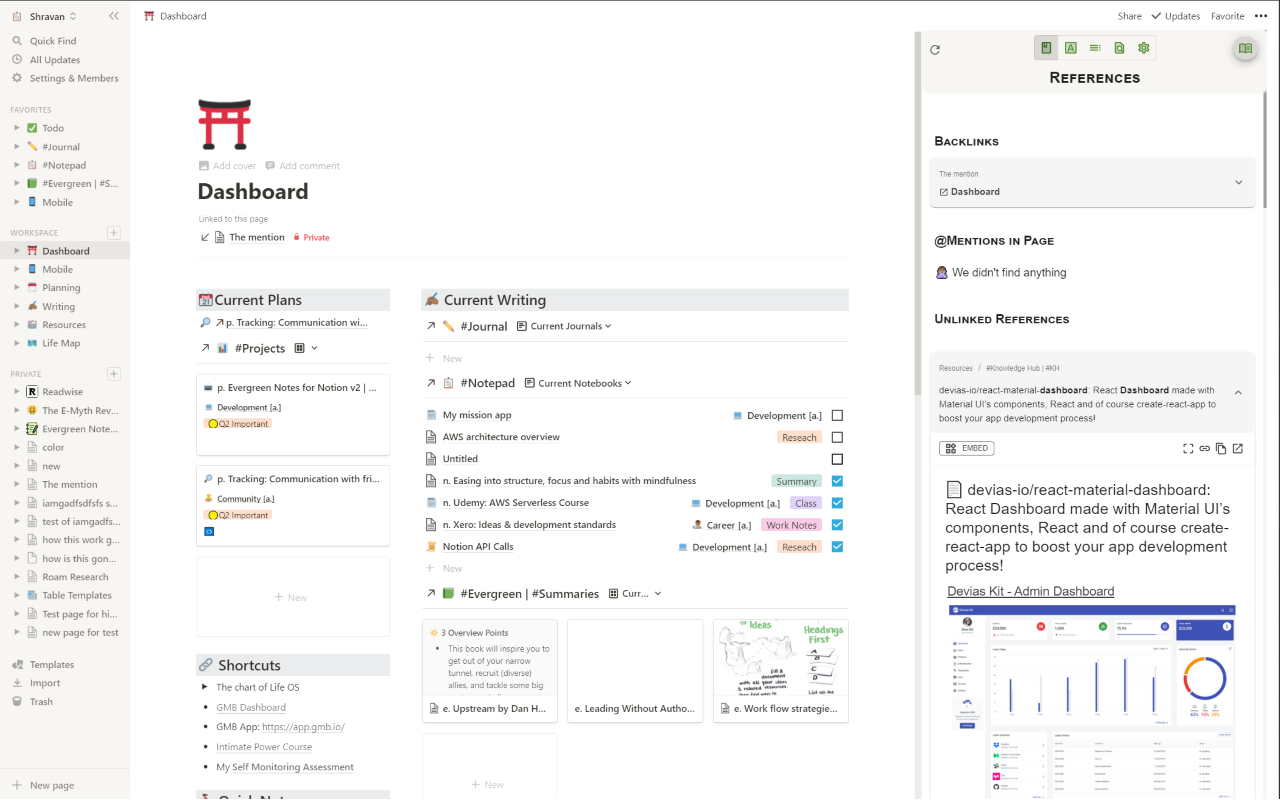Viewport: 1280px width, 800px height.
Task: Open The mention backlink under title
Action: point(257,237)
